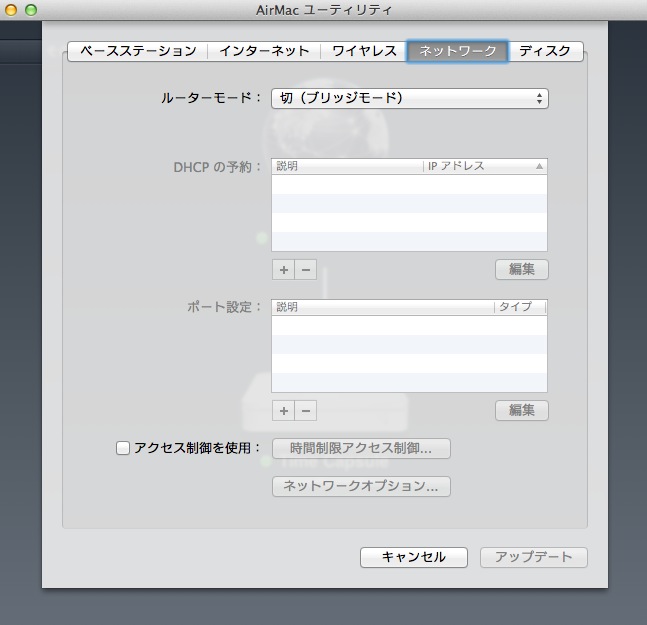Add a DHCP reservation with plus button
This screenshot has width=647, height=625.
[283, 270]
